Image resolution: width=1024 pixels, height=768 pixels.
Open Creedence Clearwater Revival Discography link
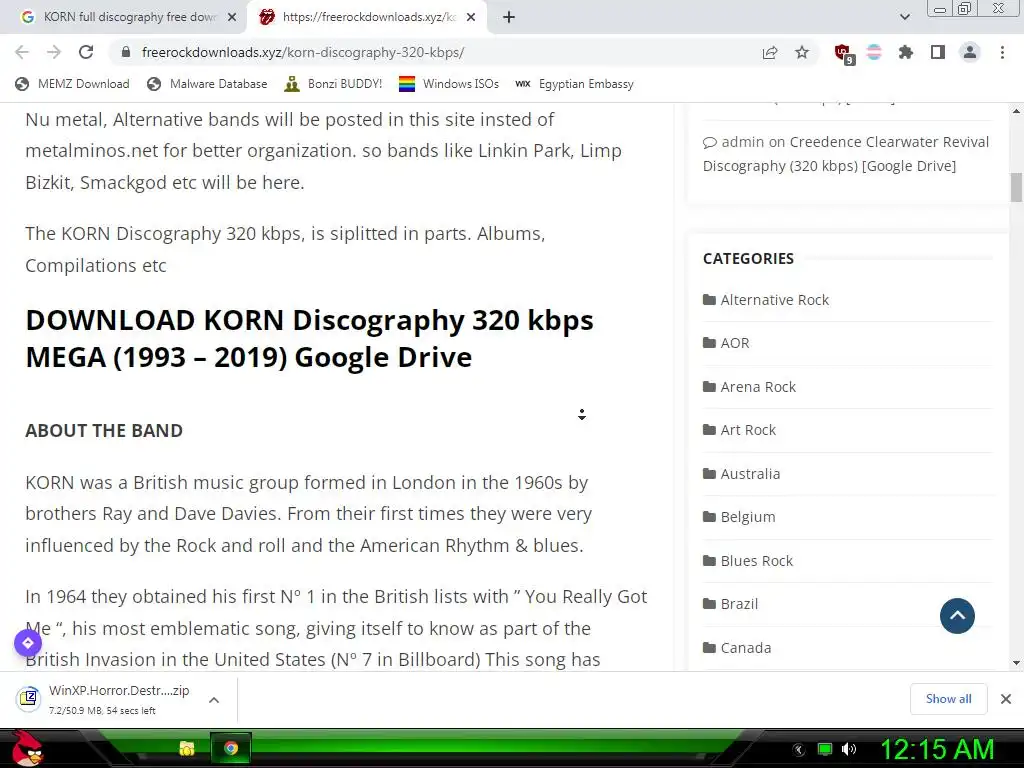click(x=846, y=154)
